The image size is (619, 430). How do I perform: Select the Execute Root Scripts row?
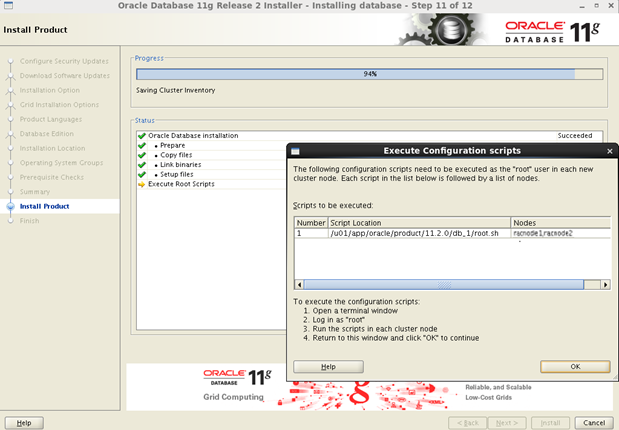click(212, 184)
